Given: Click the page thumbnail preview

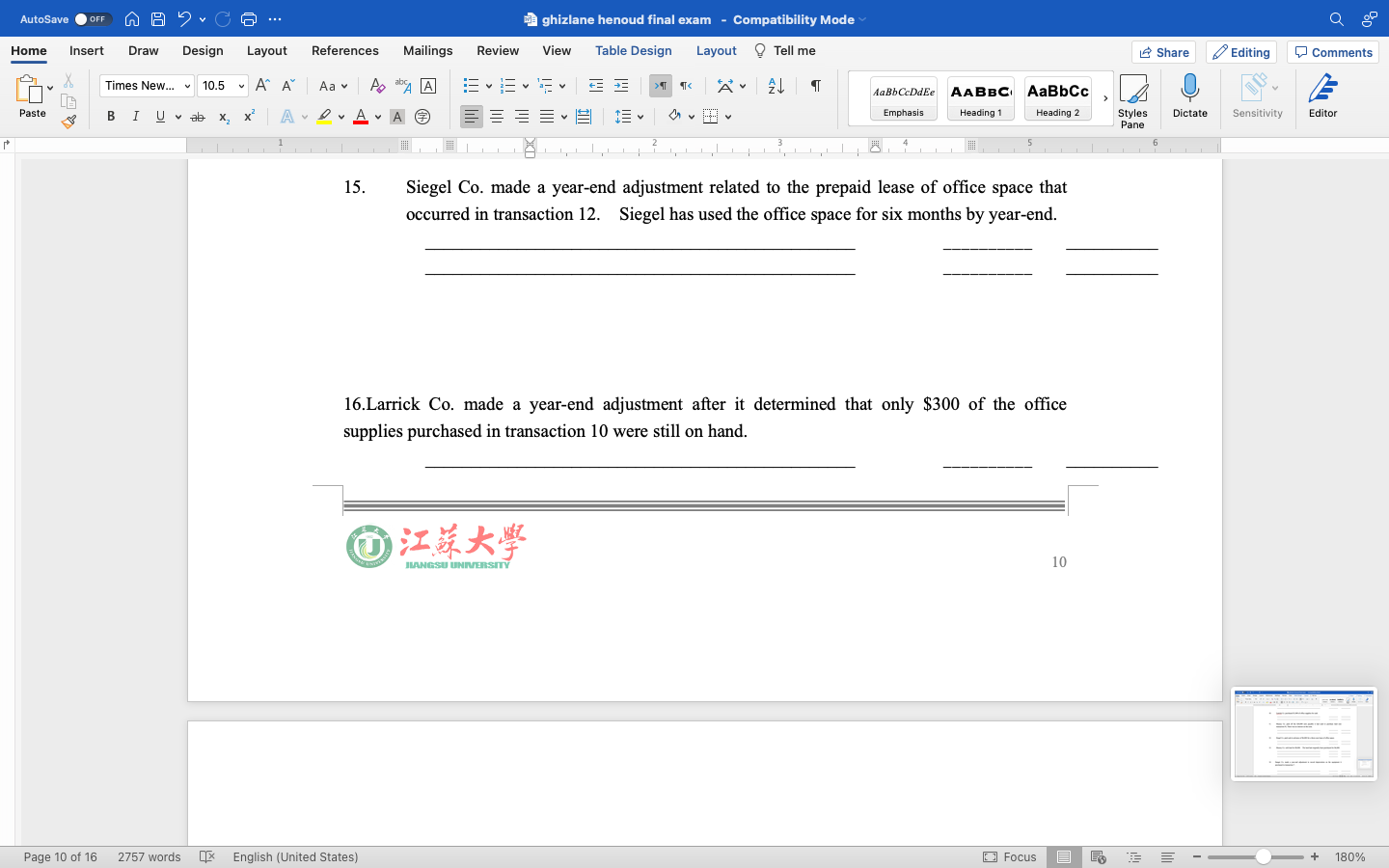Looking at the screenshot, I should (x=1303, y=733).
